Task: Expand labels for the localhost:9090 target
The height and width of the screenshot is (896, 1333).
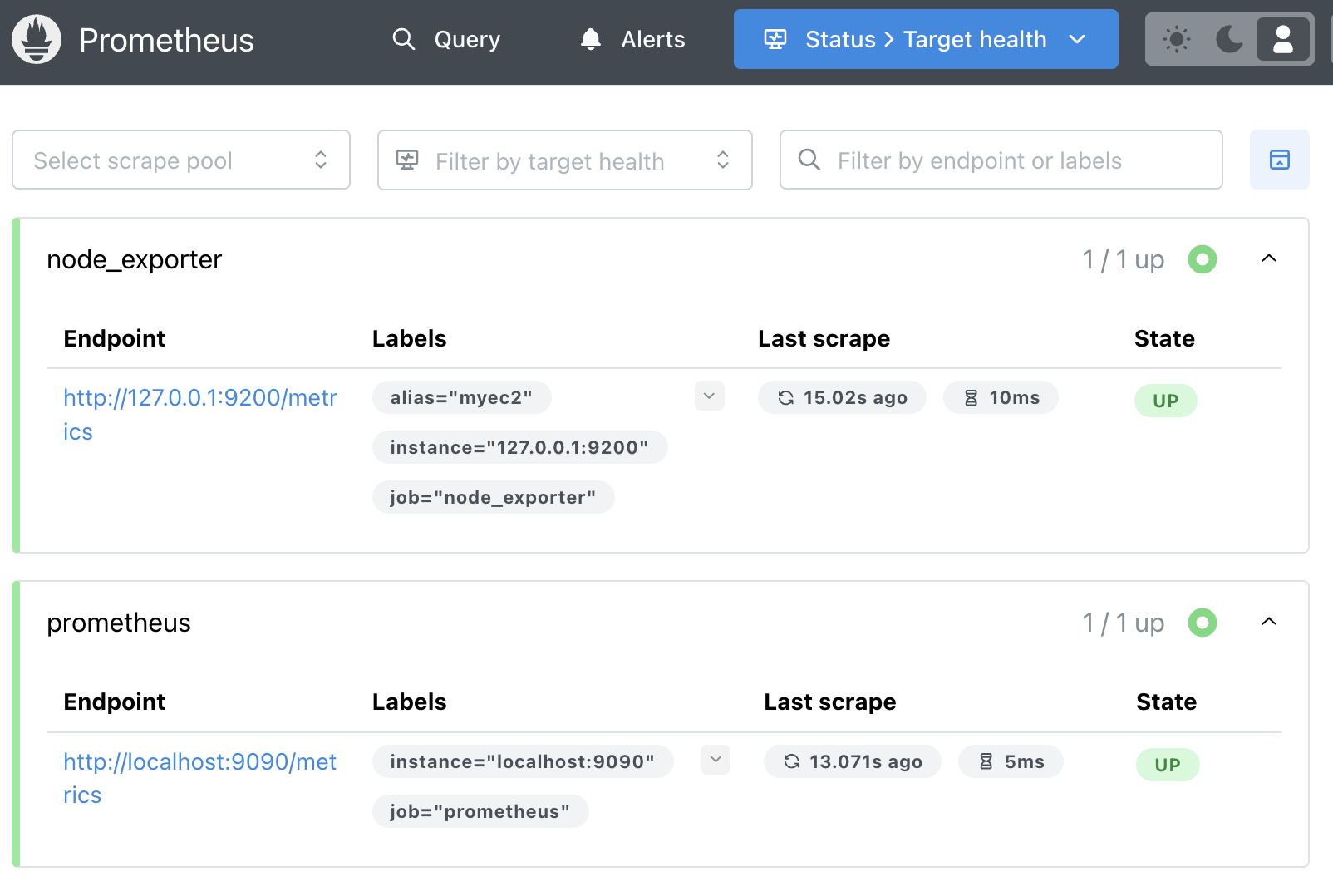Action: click(x=716, y=760)
